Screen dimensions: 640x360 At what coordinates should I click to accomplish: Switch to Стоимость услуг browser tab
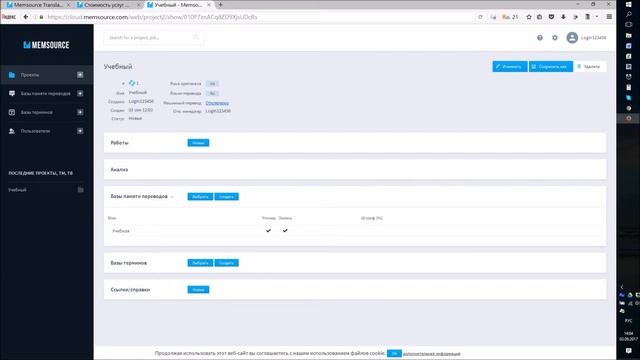108,5
